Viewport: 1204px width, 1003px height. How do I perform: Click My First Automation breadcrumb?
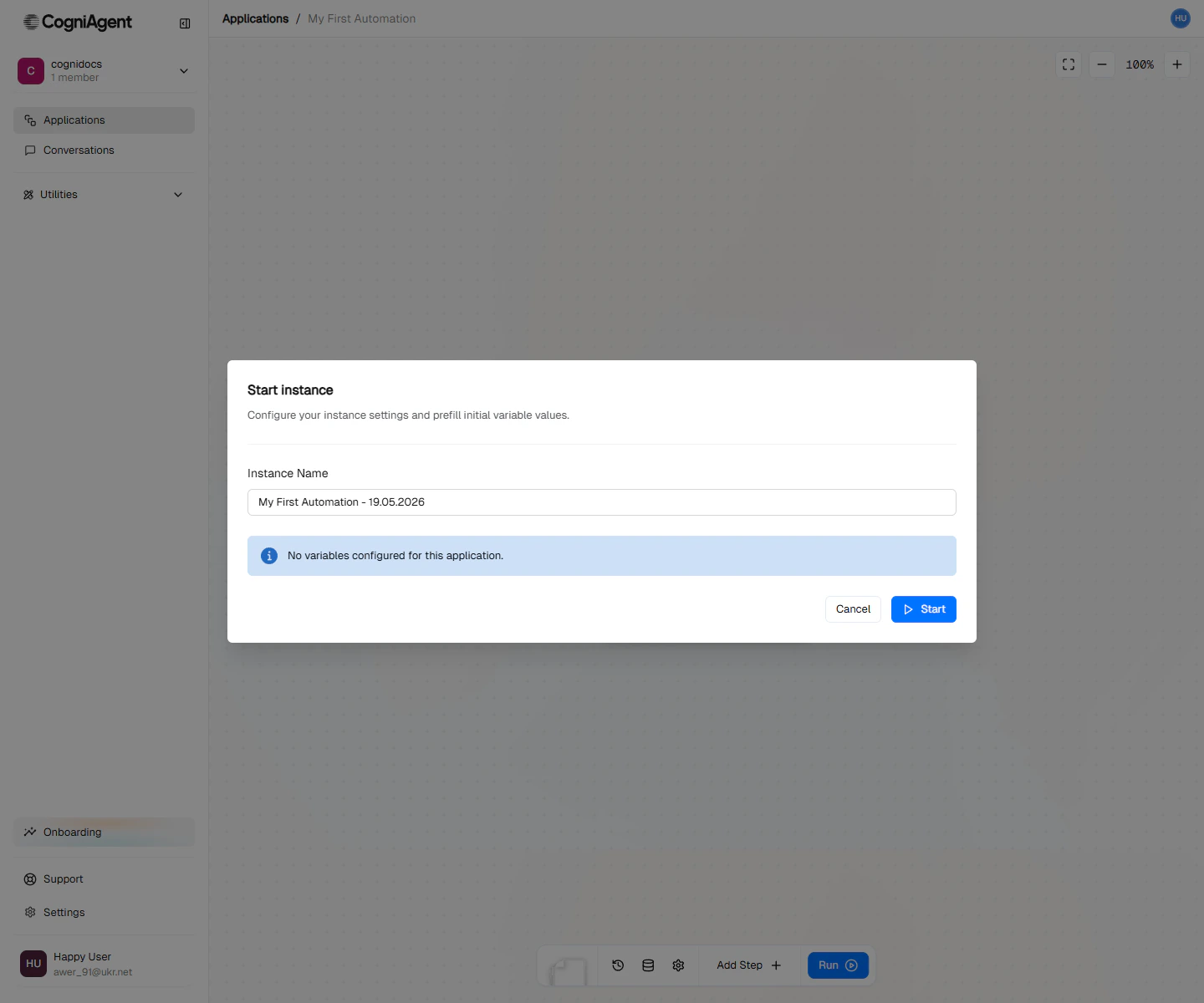click(x=361, y=18)
